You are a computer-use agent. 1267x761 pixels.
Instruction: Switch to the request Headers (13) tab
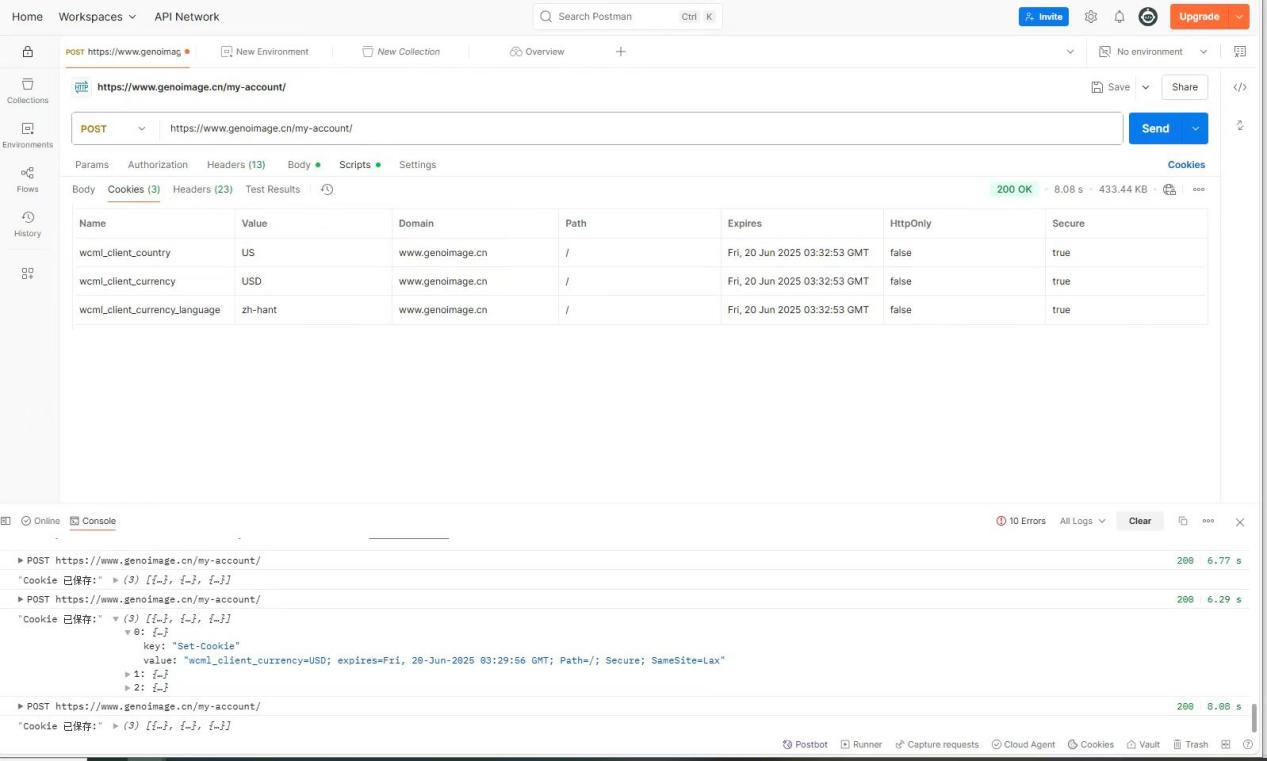coord(236,165)
